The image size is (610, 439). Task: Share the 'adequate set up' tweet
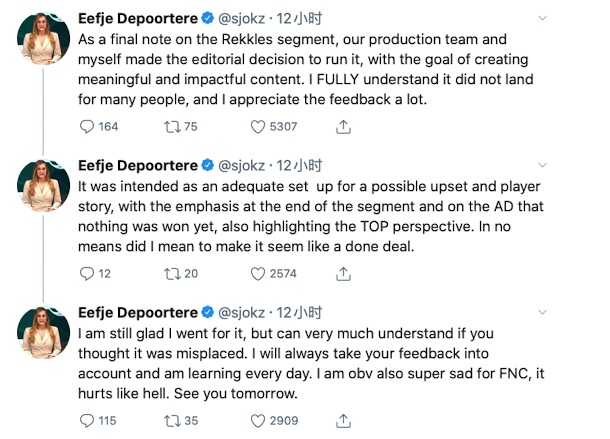tap(343, 273)
